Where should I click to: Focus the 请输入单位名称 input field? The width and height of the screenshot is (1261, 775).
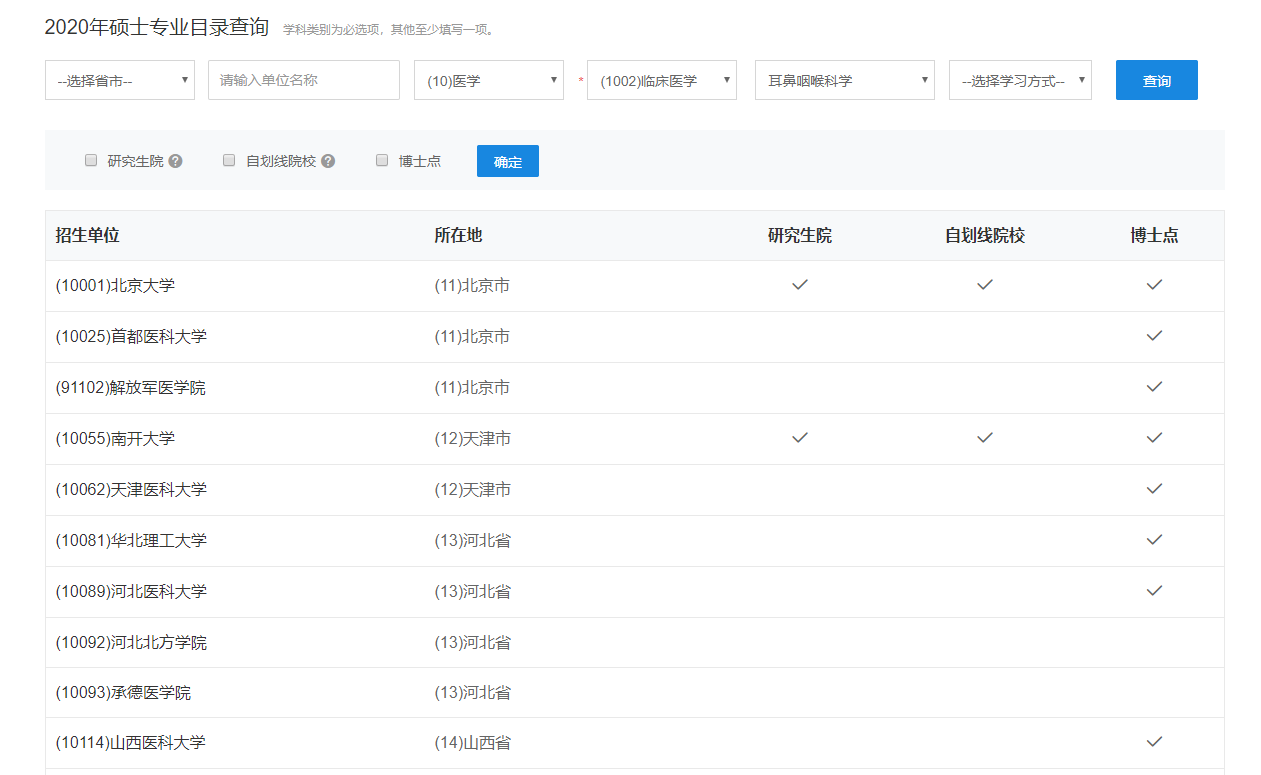[304, 80]
